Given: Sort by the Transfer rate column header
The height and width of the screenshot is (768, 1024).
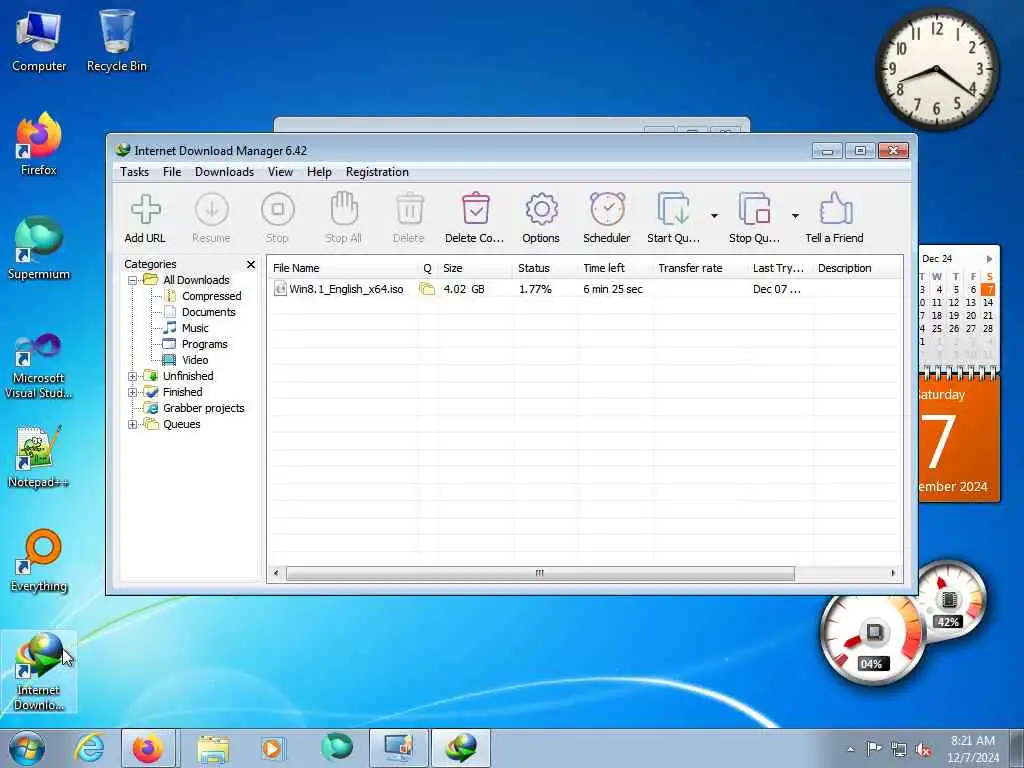Looking at the screenshot, I should pyautogui.click(x=700, y=268).
